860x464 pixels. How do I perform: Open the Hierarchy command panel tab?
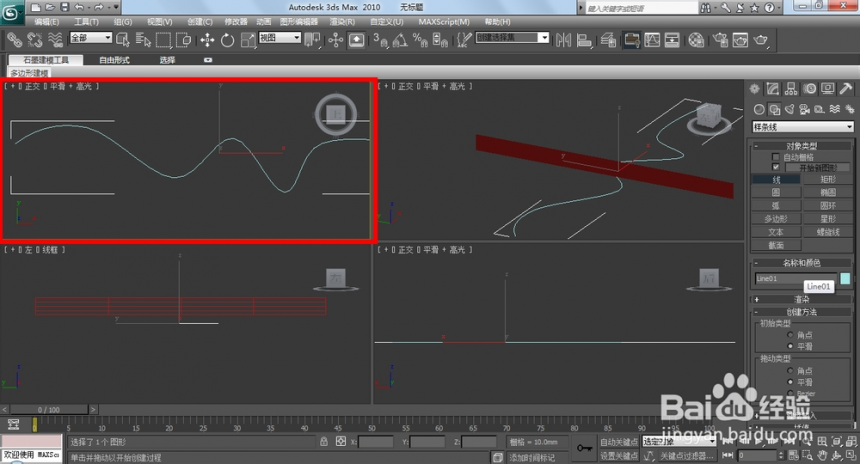pyautogui.click(x=791, y=89)
